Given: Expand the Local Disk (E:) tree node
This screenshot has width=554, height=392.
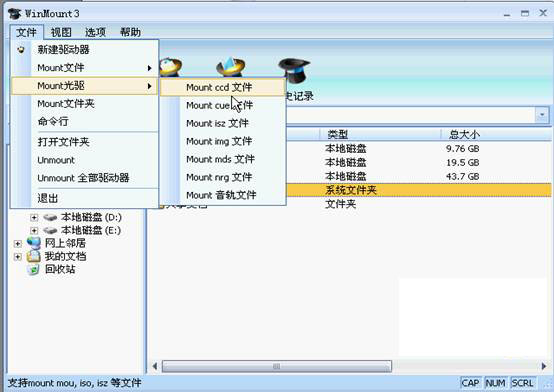Looking at the screenshot, I should (x=34, y=230).
